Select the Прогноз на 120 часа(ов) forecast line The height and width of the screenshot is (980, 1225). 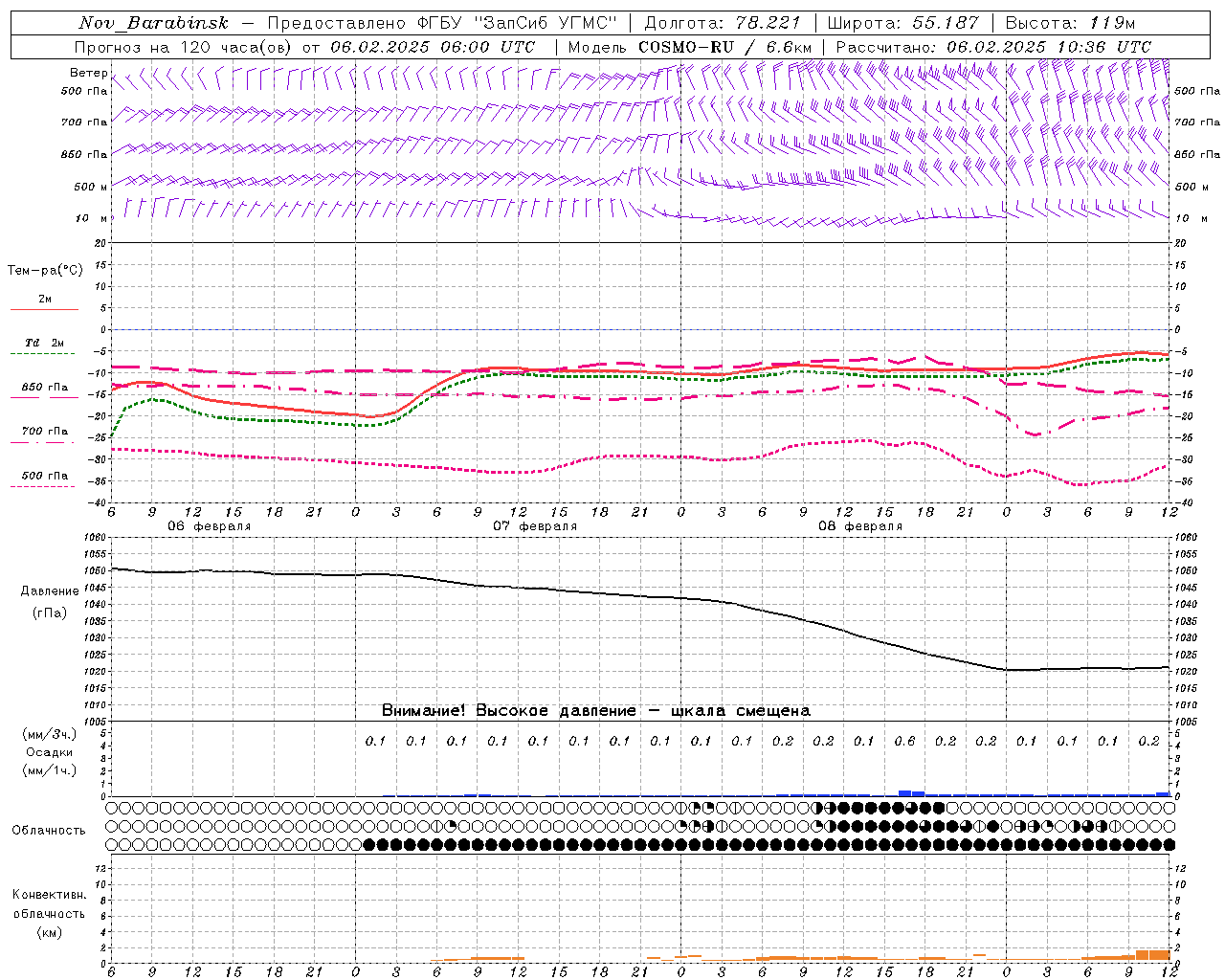pos(304,47)
